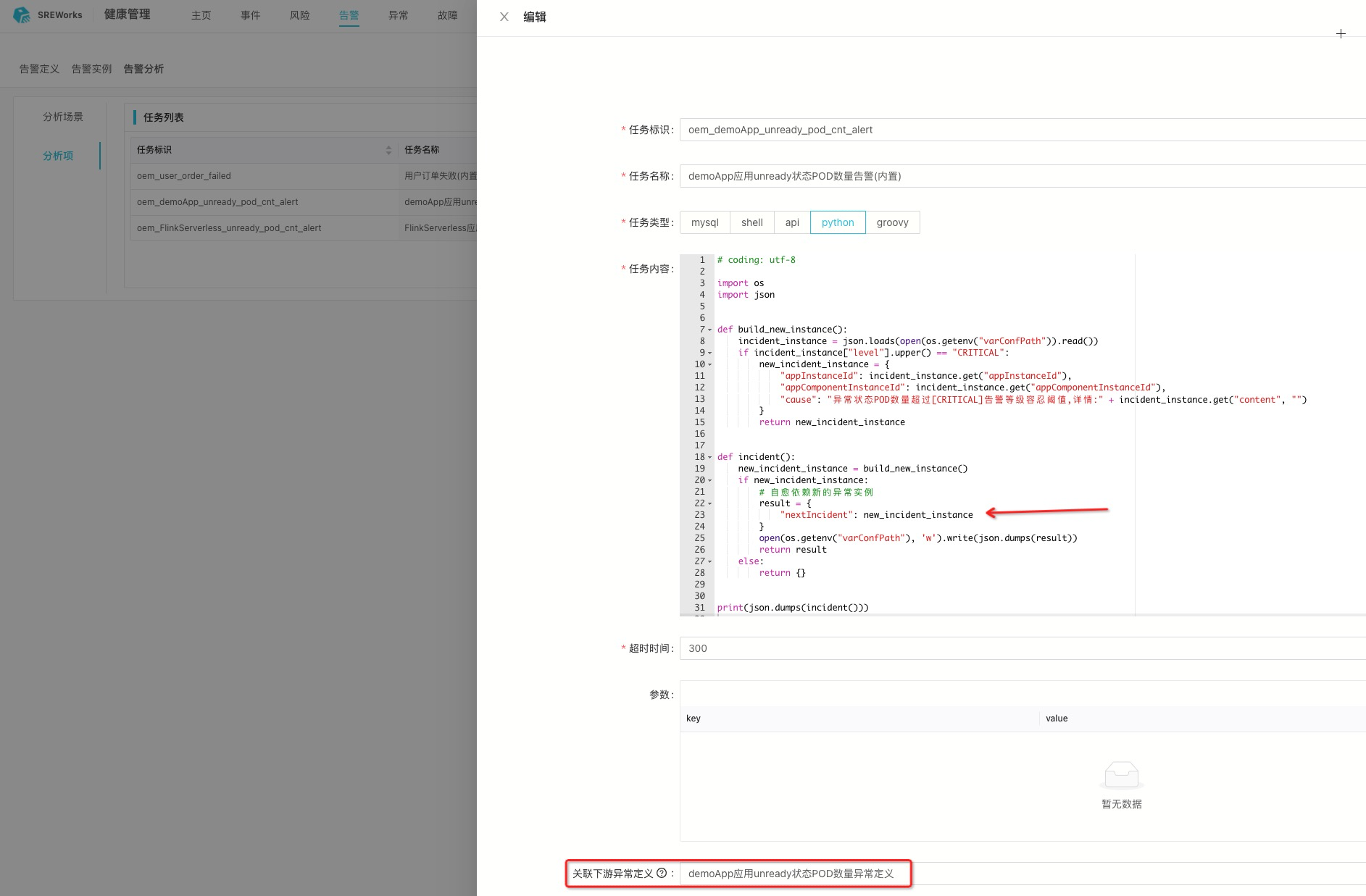Fold the result dict at line 22
The height and width of the screenshot is (896, 1366).
coord(710,503)
